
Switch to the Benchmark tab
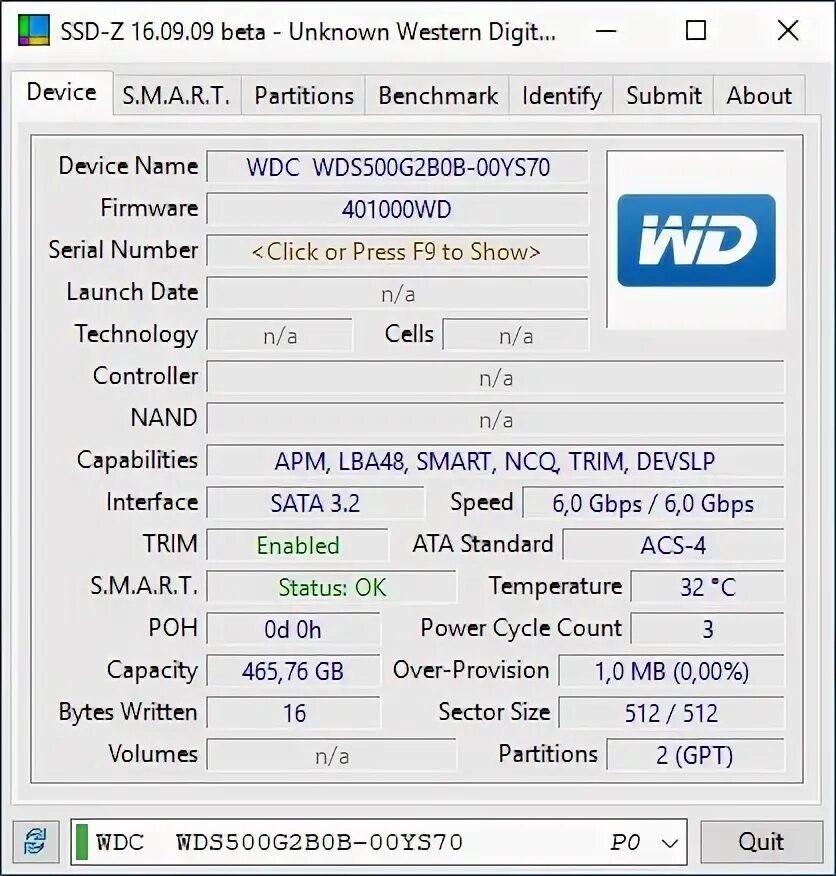click(x=438, y=96)
